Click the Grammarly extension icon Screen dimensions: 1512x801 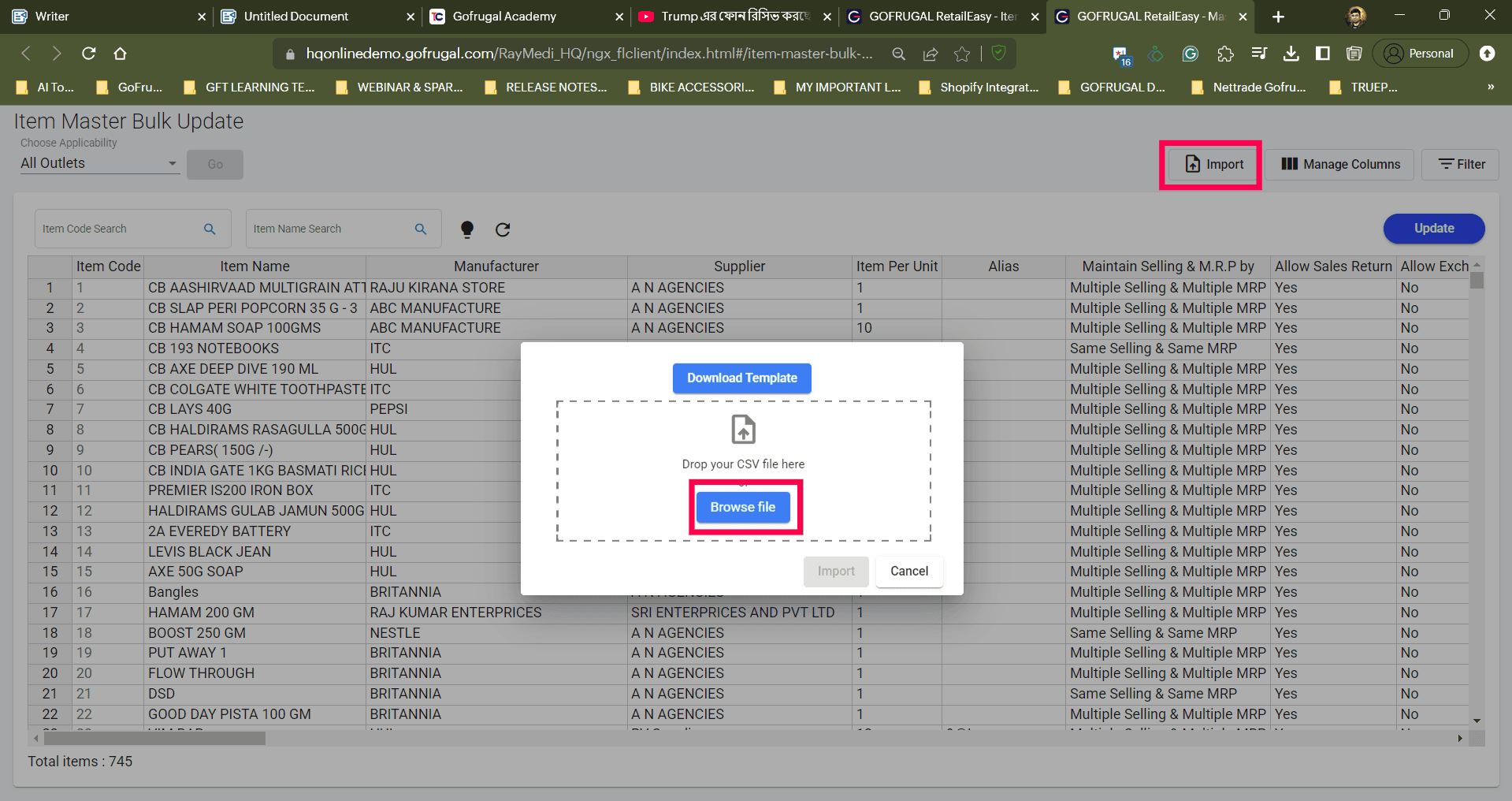point(1191,54)
